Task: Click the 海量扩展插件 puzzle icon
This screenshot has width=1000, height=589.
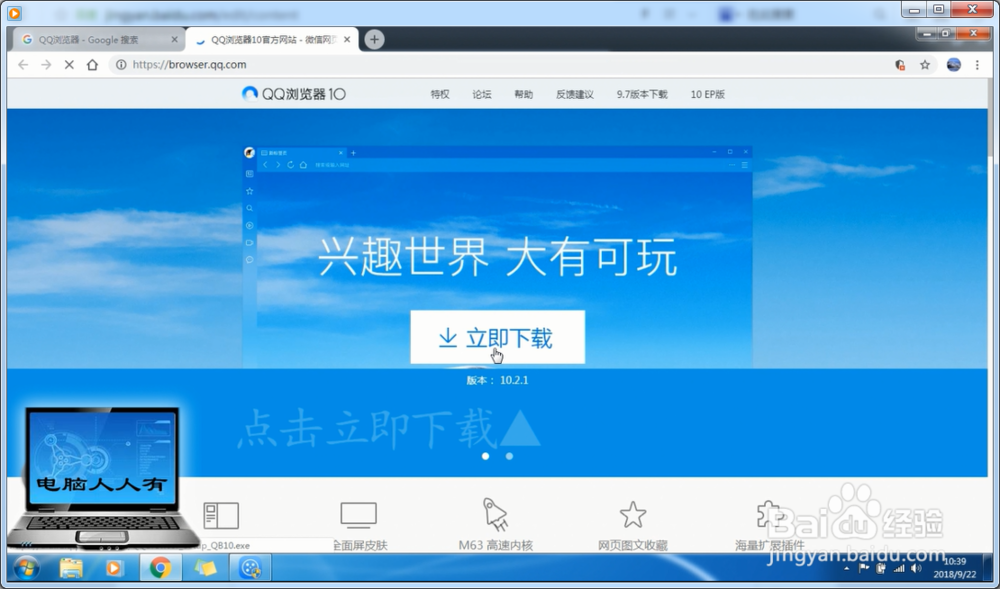Action: pos(769,514)
